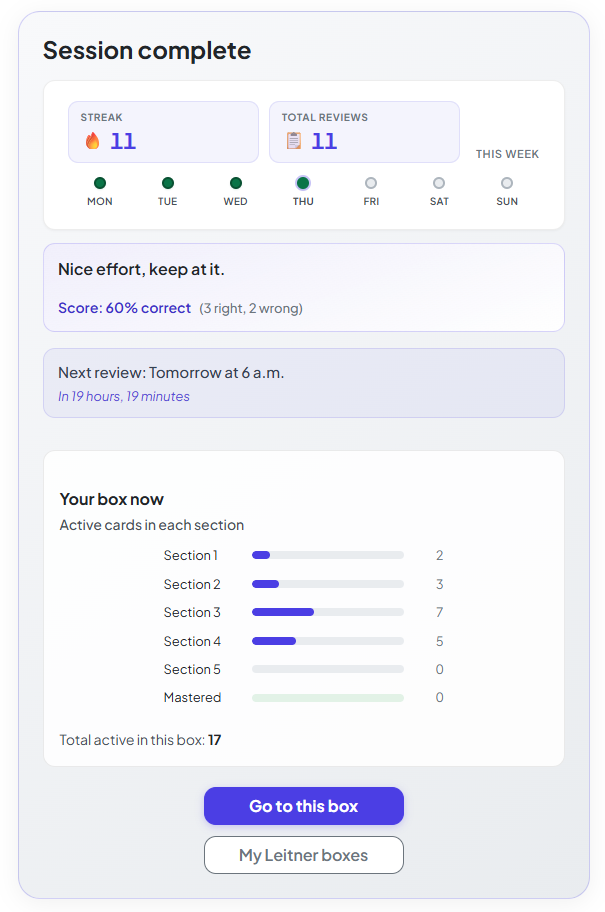Click the Section 1 progress bar
Viewport: 605px width, 912px height.
tap(328, 555)
